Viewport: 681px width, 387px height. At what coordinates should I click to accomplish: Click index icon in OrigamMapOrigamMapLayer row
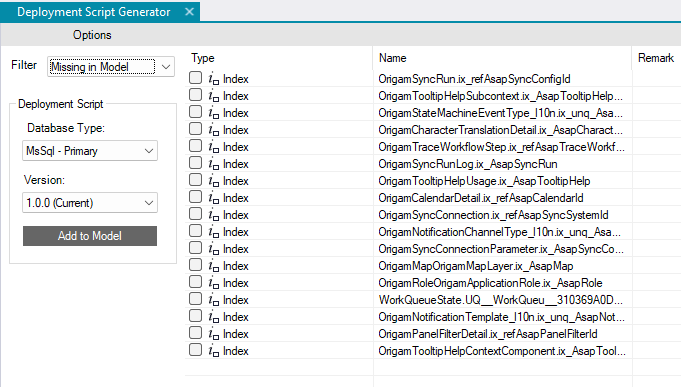coord(213,266)
